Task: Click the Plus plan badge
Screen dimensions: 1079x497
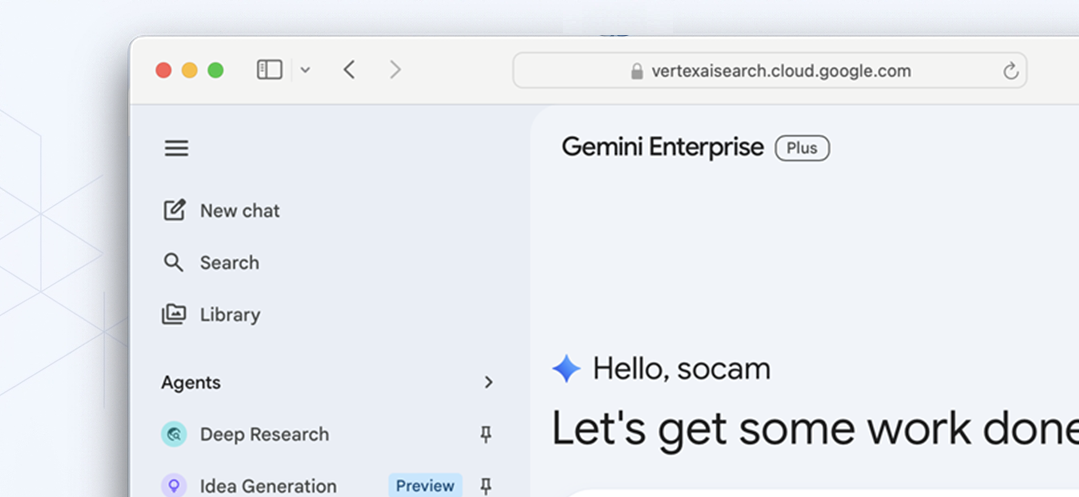Action: [802, 148]
